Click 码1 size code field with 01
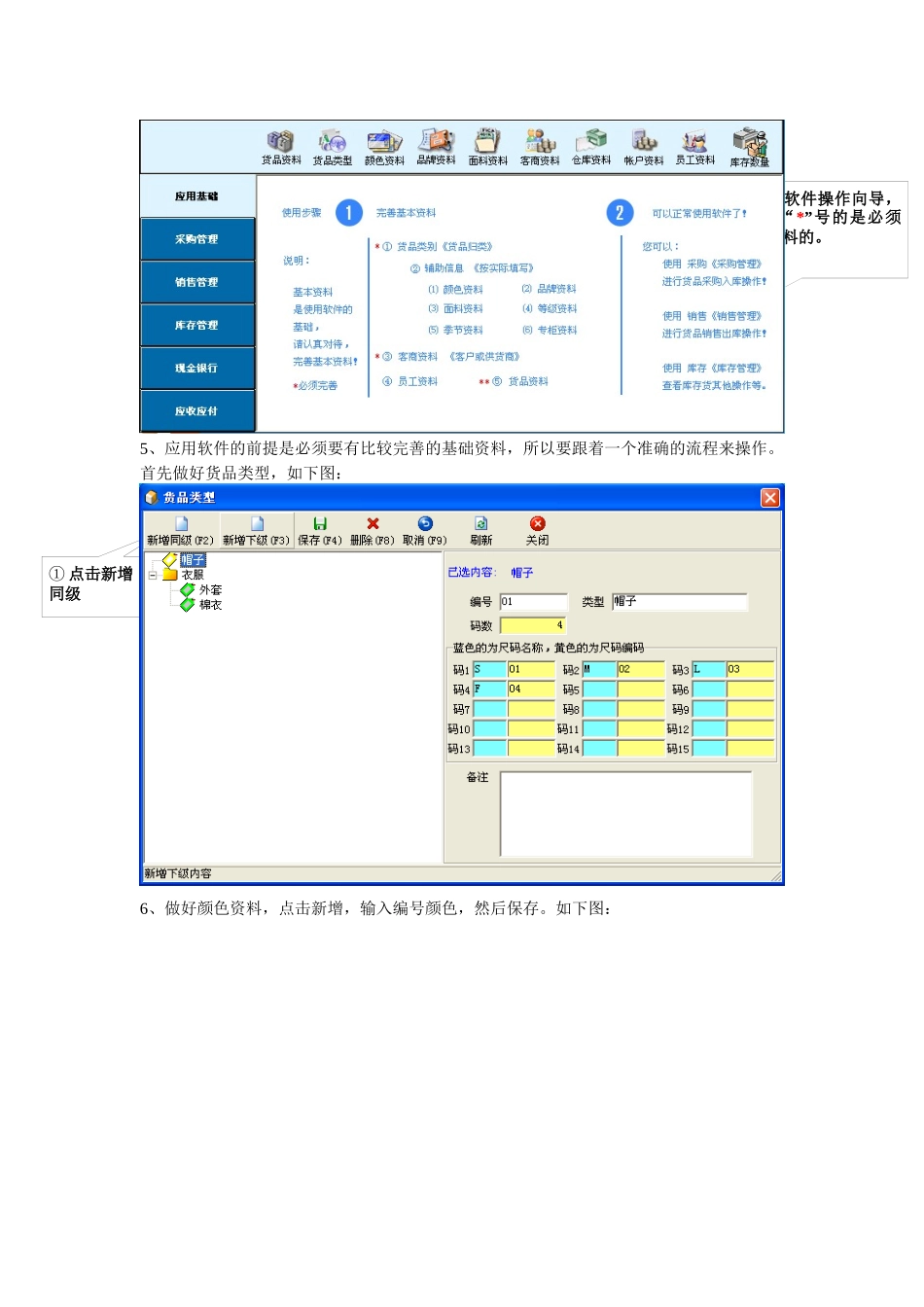Viewport: 924px width, 1307px height. click(531, 669)
